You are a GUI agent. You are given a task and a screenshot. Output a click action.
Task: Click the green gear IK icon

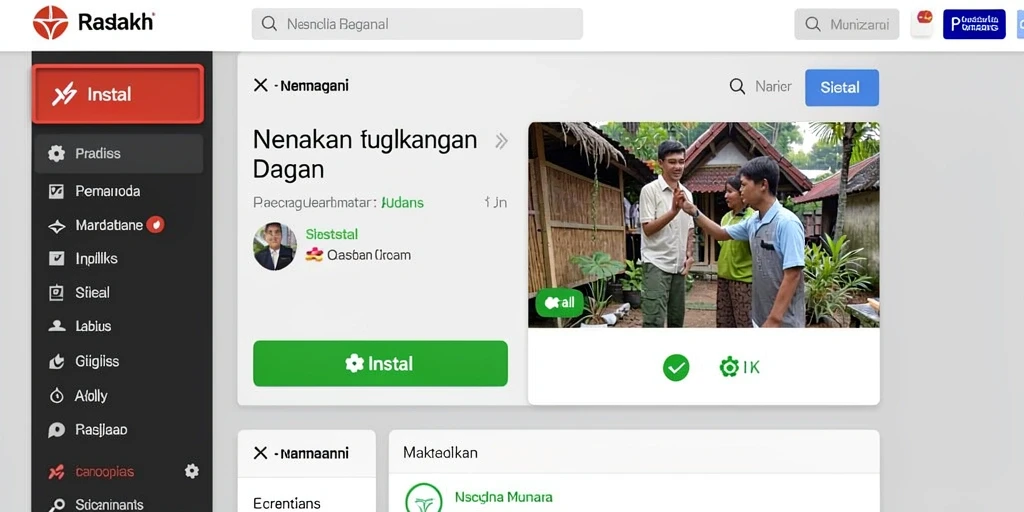pyautogui.click(x=739, y=367)
